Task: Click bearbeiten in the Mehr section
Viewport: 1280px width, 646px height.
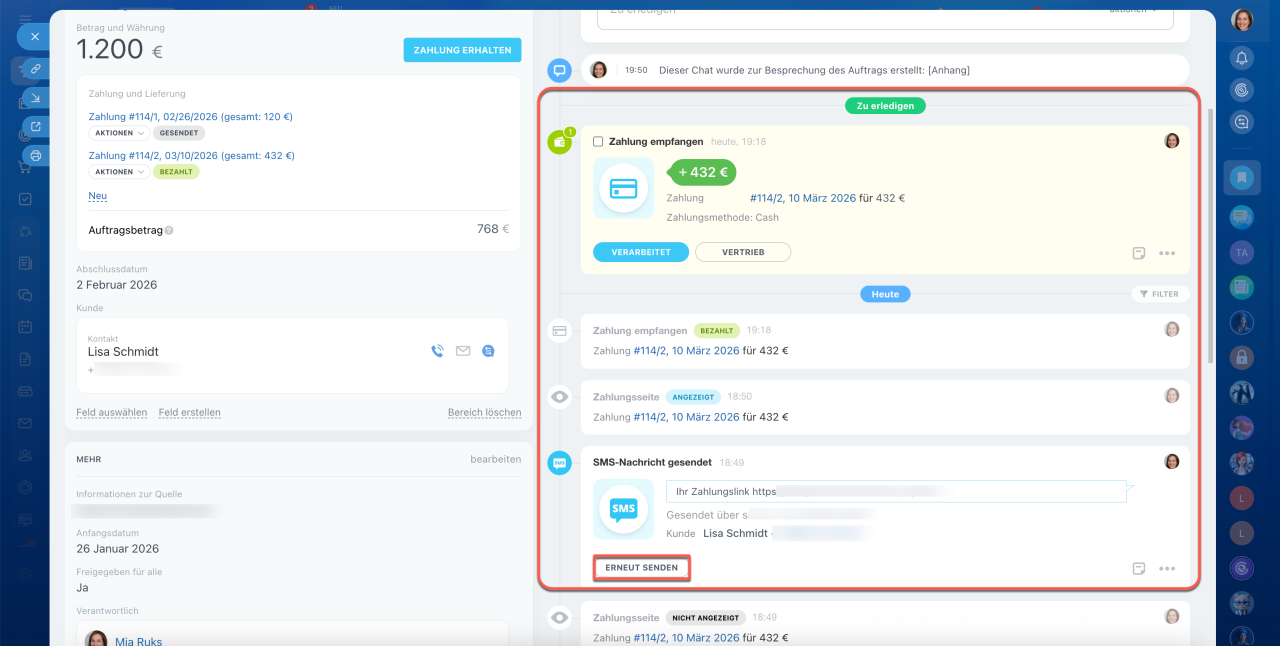Action: tap(495, 459)
